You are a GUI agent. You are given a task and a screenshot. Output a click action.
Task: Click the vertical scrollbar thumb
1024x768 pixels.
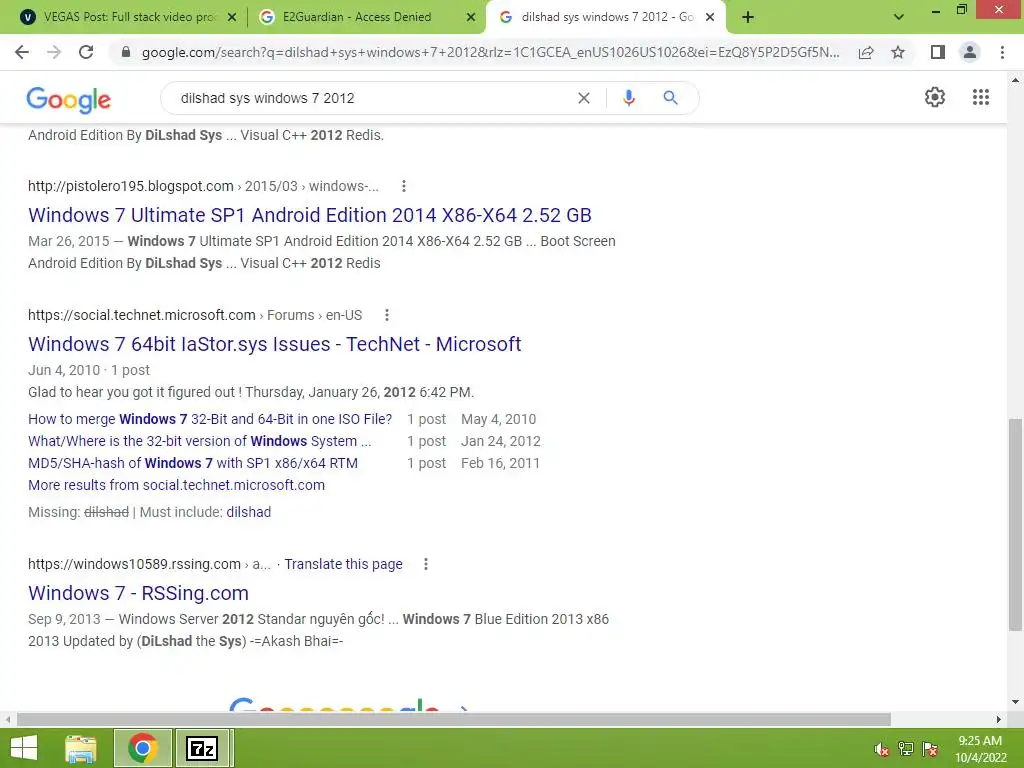click(x=1015, y=524)
